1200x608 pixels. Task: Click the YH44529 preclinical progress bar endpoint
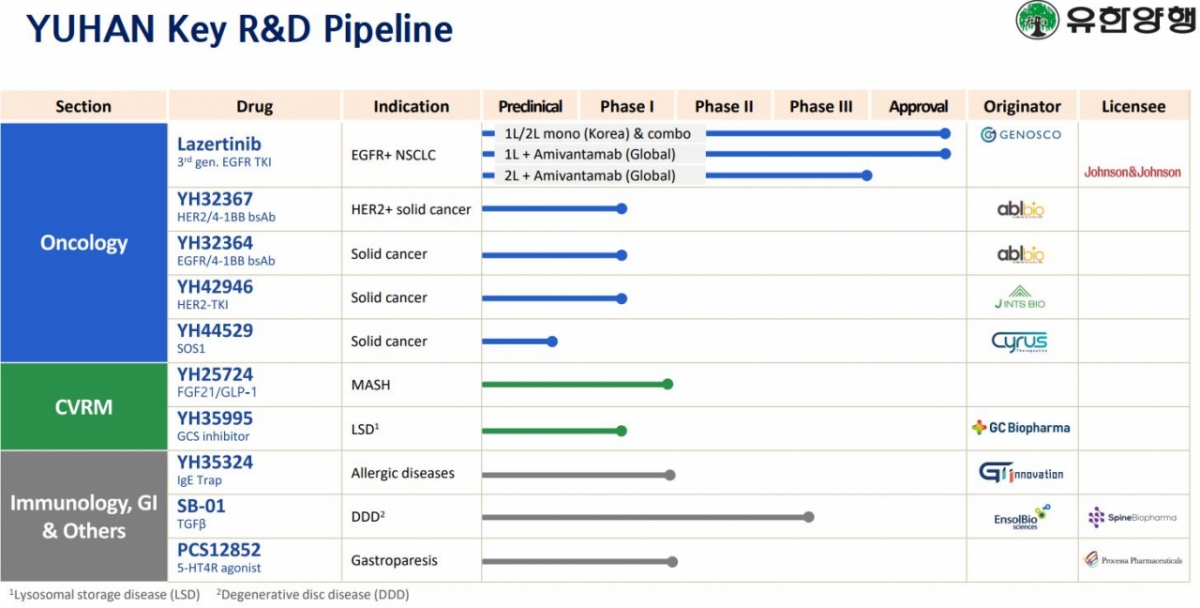pos(552,342)
